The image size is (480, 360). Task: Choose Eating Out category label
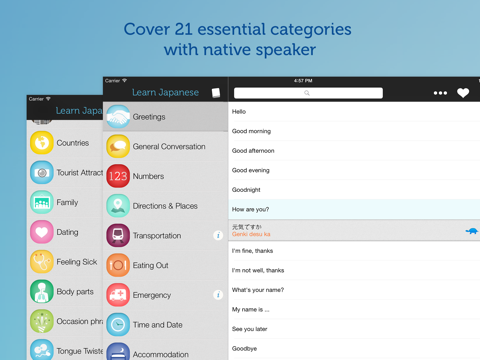click(x=150, y=265)
